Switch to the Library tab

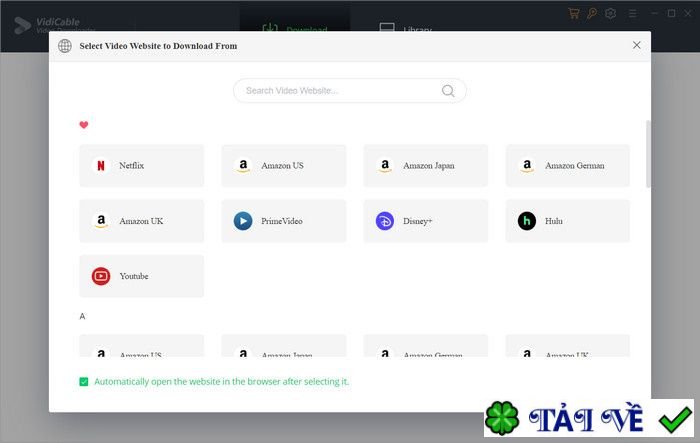405,27
